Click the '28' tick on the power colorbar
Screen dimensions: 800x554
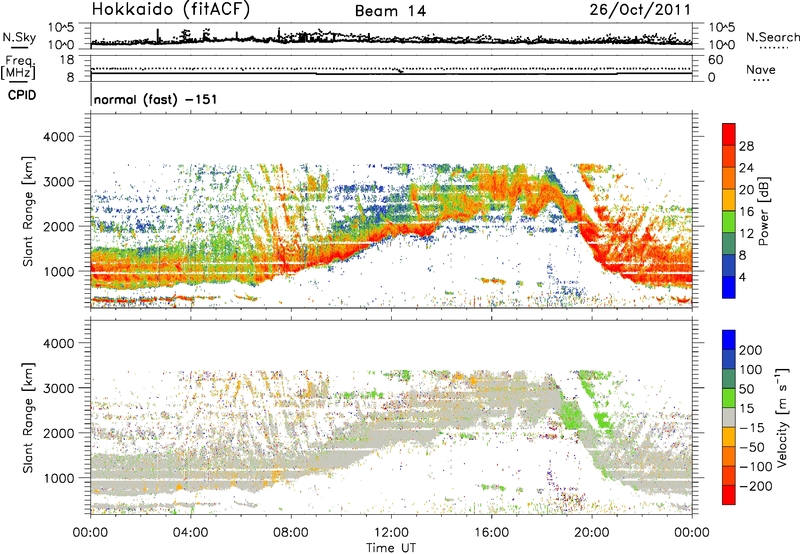pyautogui.click(x=746, y=146)
